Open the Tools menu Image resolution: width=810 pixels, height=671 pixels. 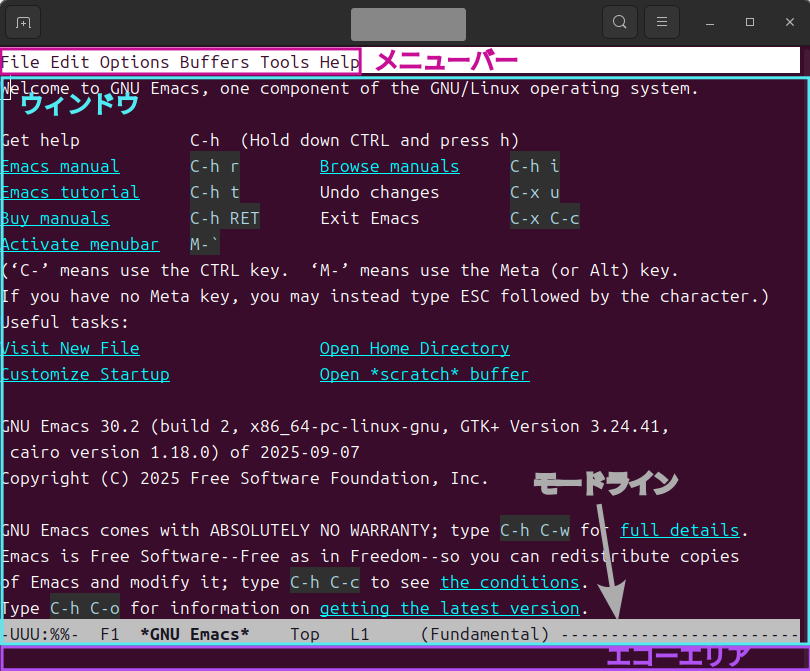pyautogui.click(x=285, y=62)
